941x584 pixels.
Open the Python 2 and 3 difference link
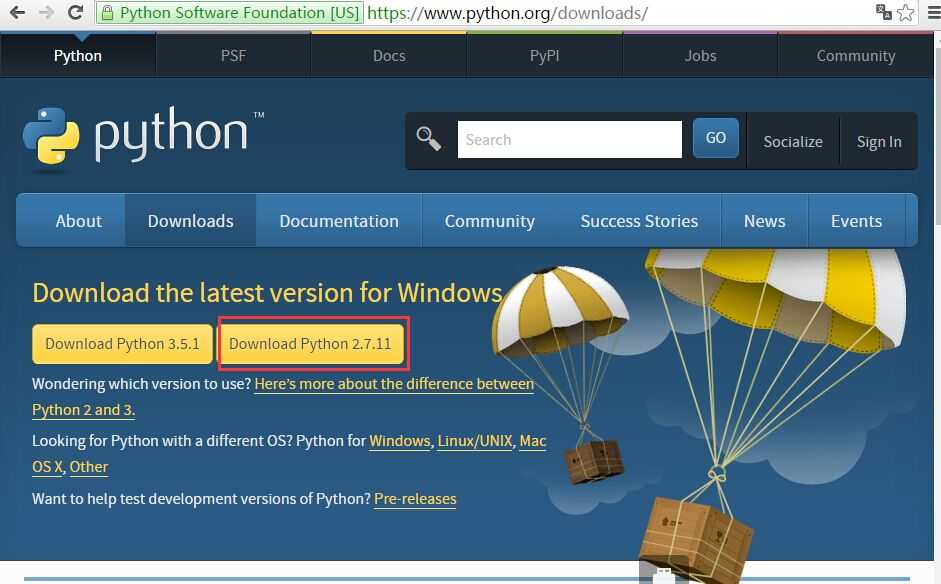(x=394, y=384)
